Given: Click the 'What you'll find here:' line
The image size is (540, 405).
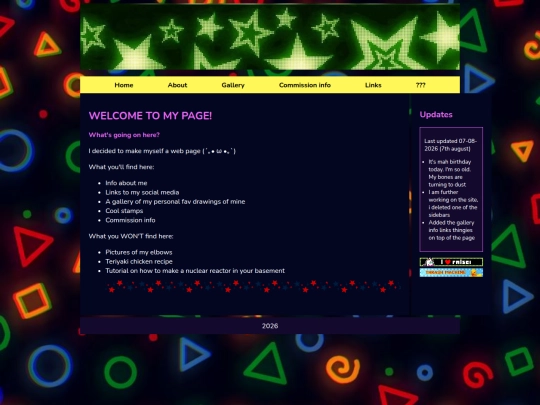Looking at the screenshot, I should click(x=121, y=167).
